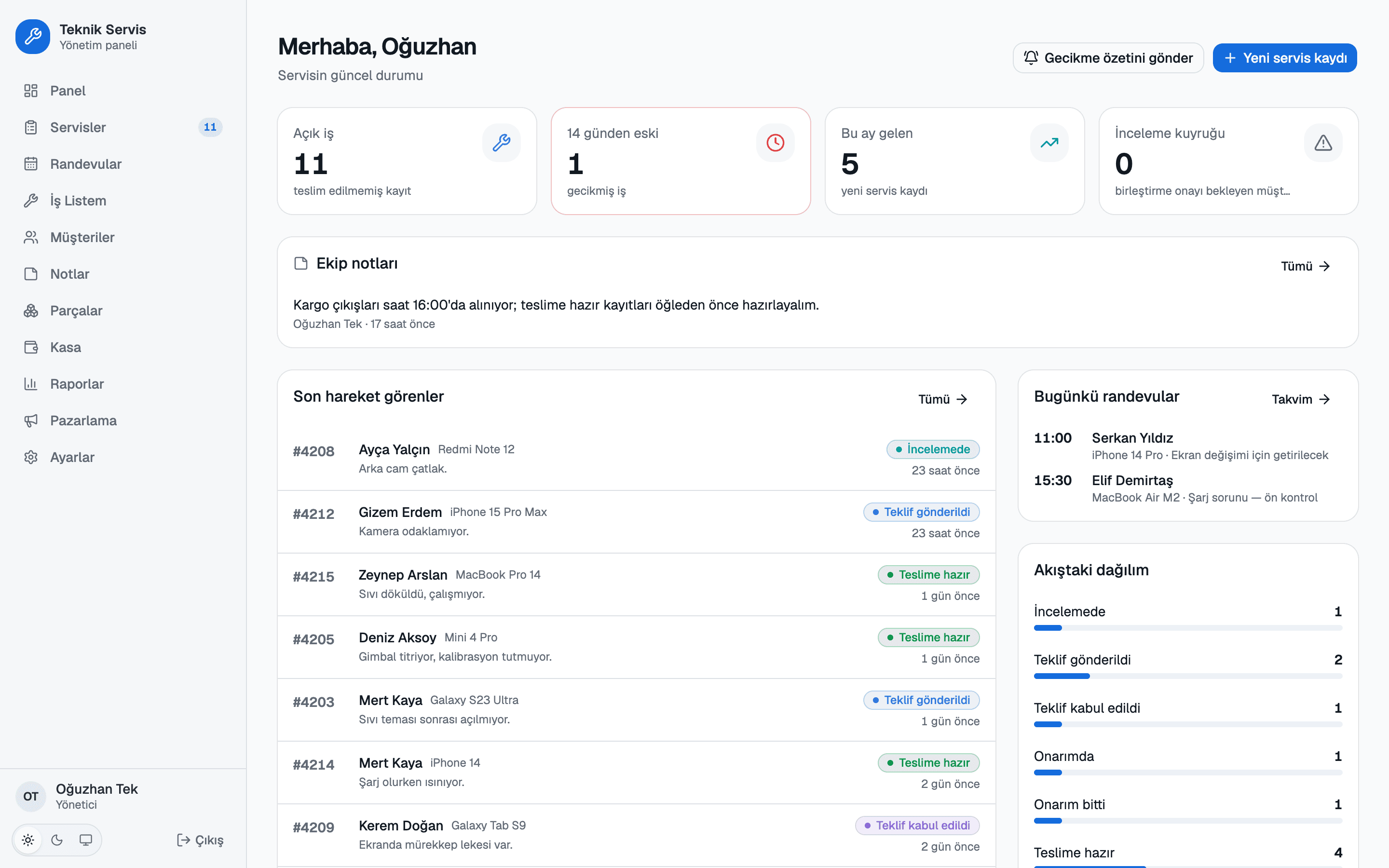Screen dimensions: 1389x868
Task: Click the Servisler count badge 11
Action: 210,127
